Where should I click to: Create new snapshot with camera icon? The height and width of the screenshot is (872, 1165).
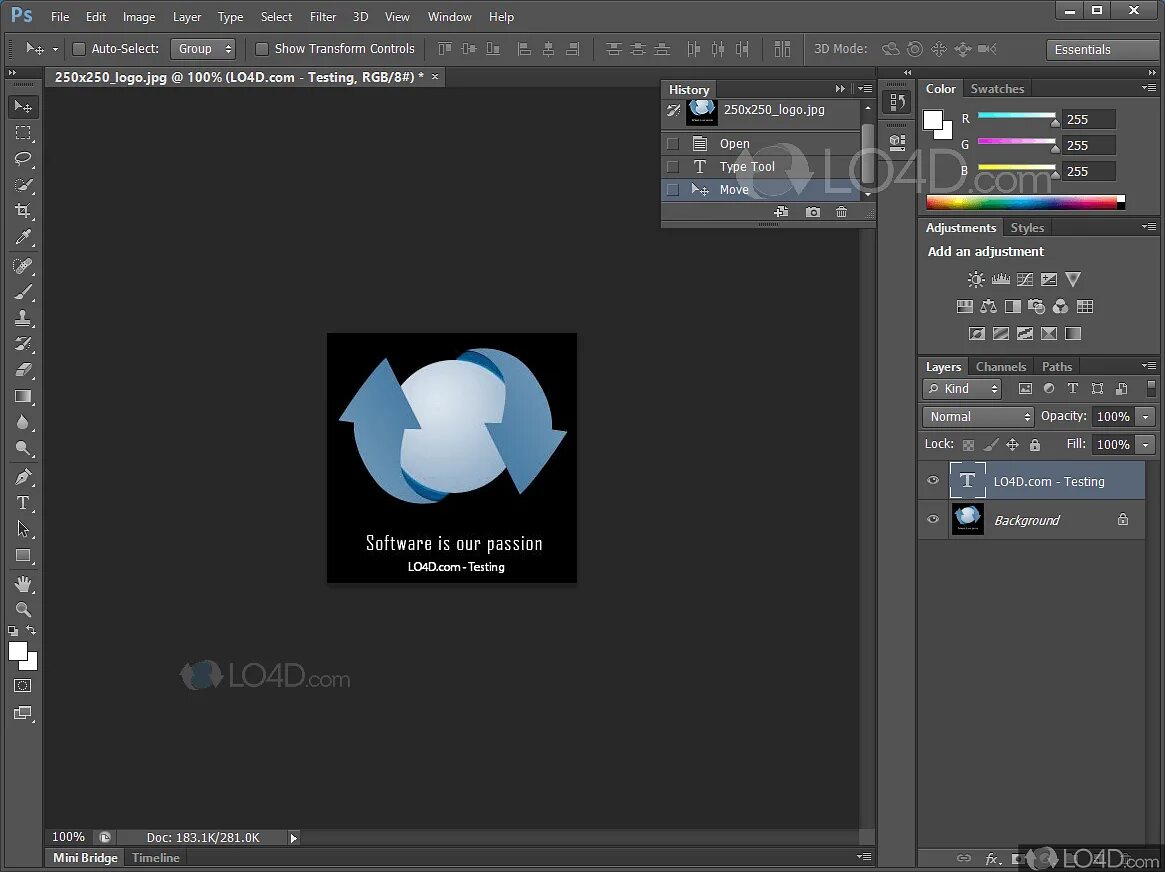tap(813, 212)
